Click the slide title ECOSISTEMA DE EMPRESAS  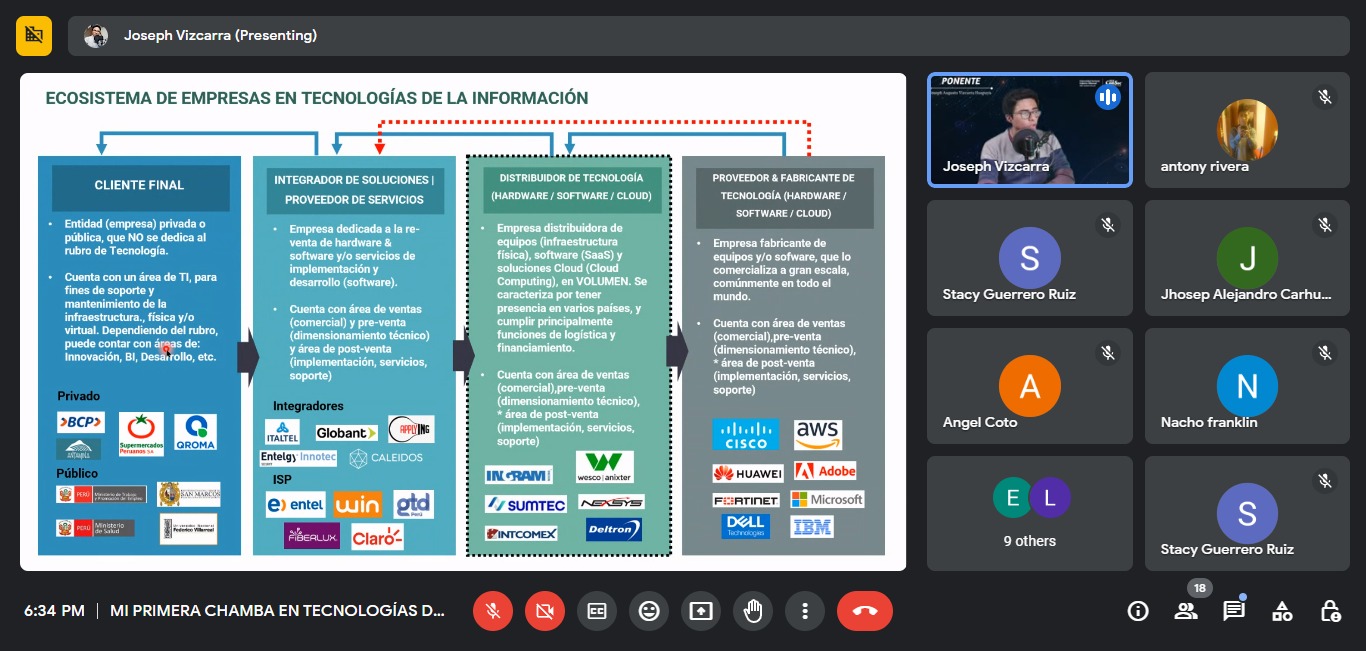[317, 98]
